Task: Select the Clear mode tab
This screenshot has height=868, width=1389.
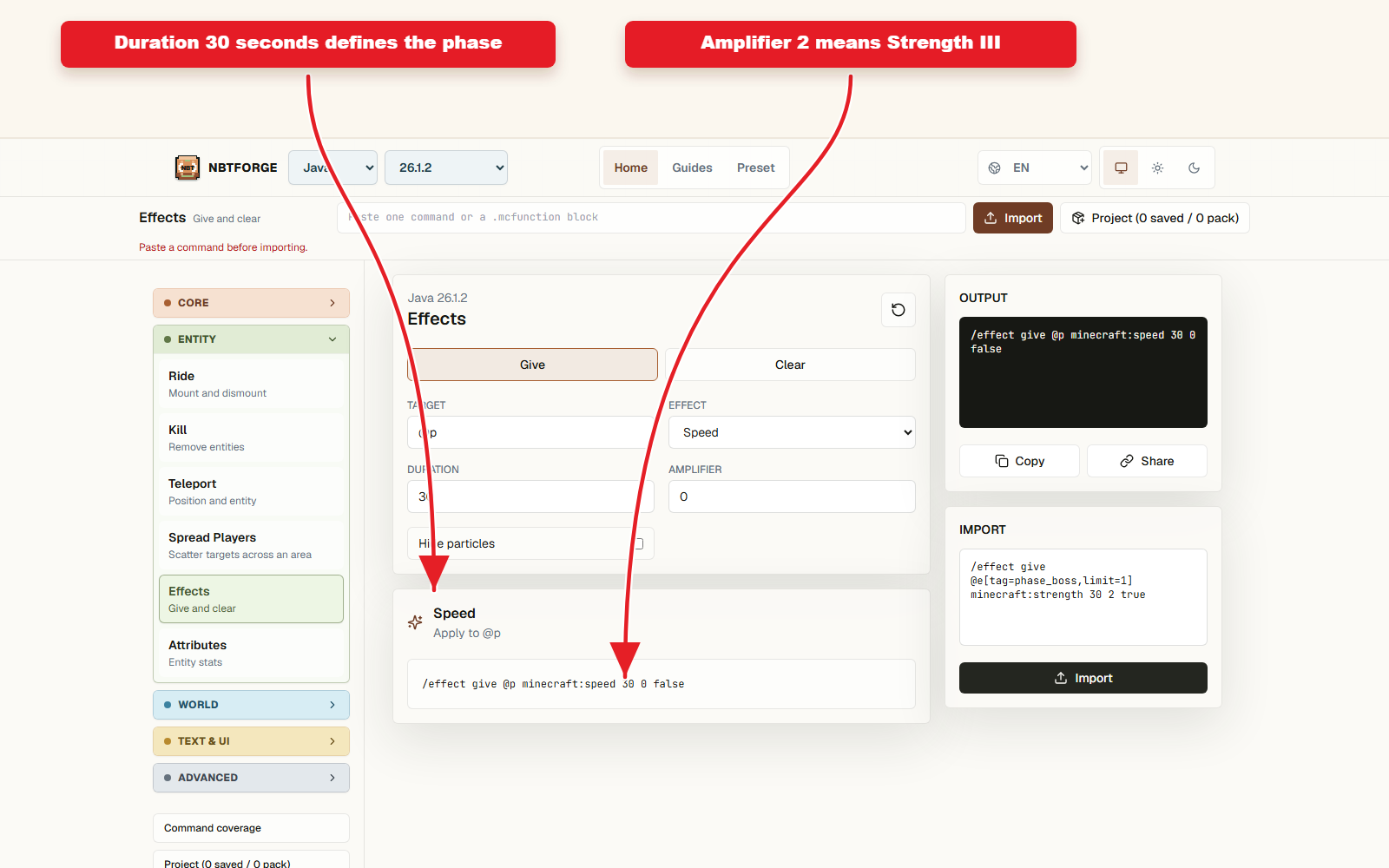Action: click(x=790, y=365)
